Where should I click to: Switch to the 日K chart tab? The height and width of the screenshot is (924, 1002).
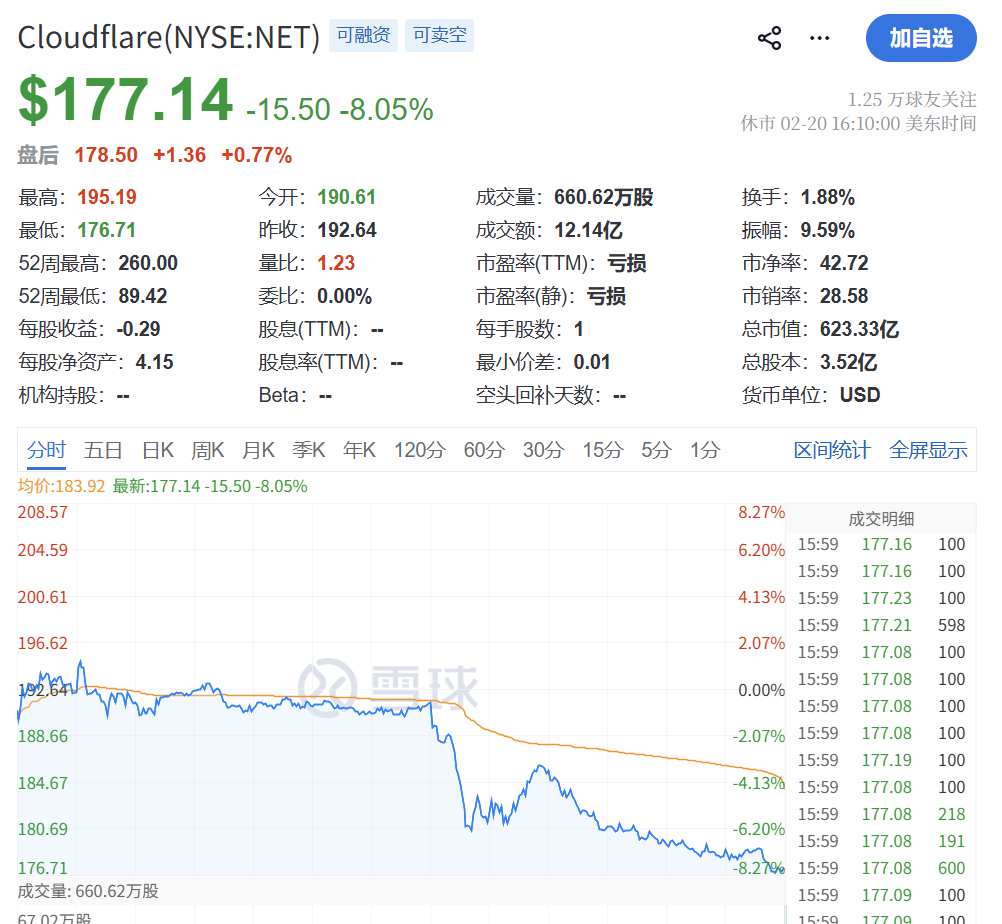point(157,450)
